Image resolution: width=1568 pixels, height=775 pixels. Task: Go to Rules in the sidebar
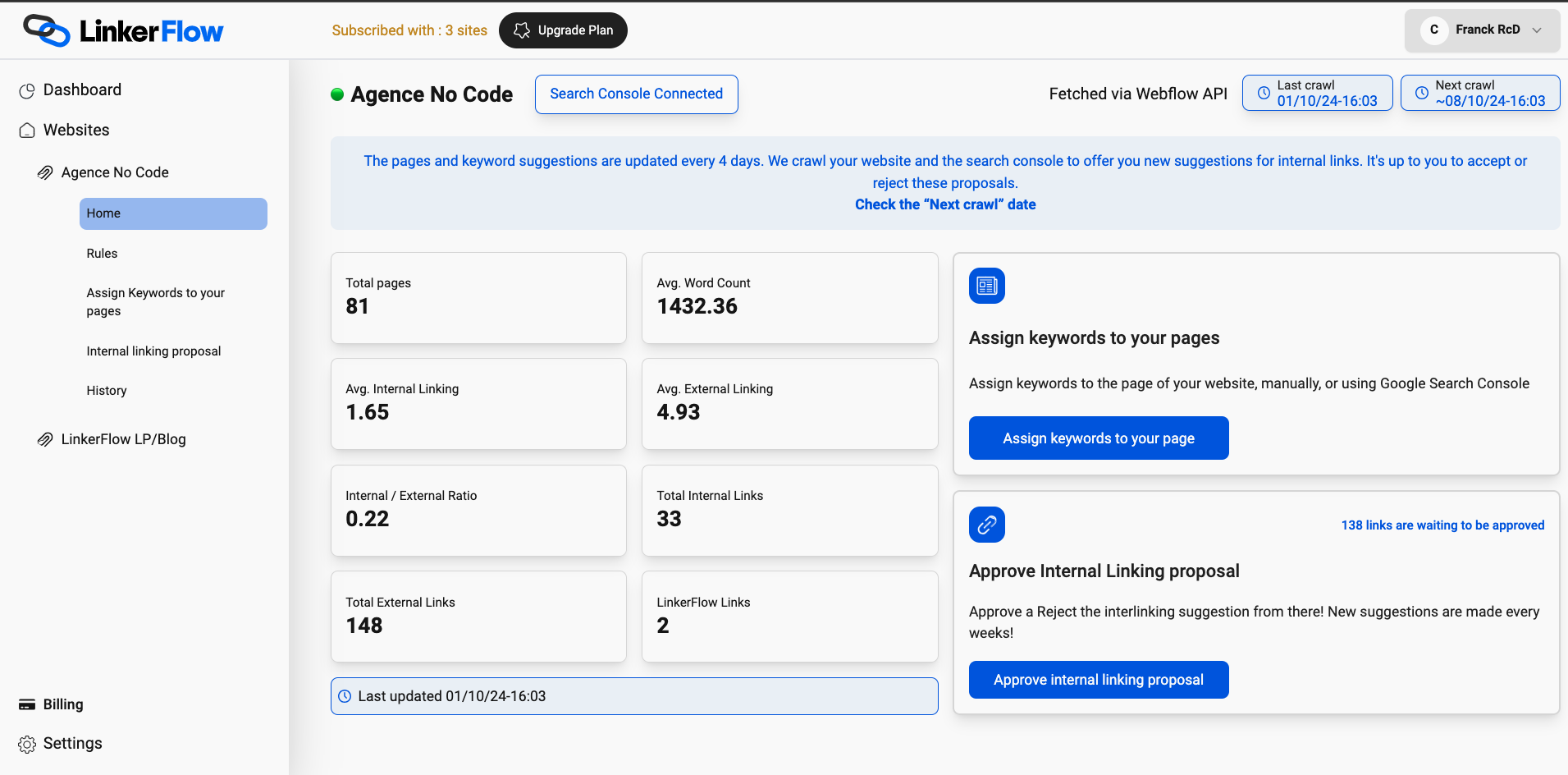point(102,254)
